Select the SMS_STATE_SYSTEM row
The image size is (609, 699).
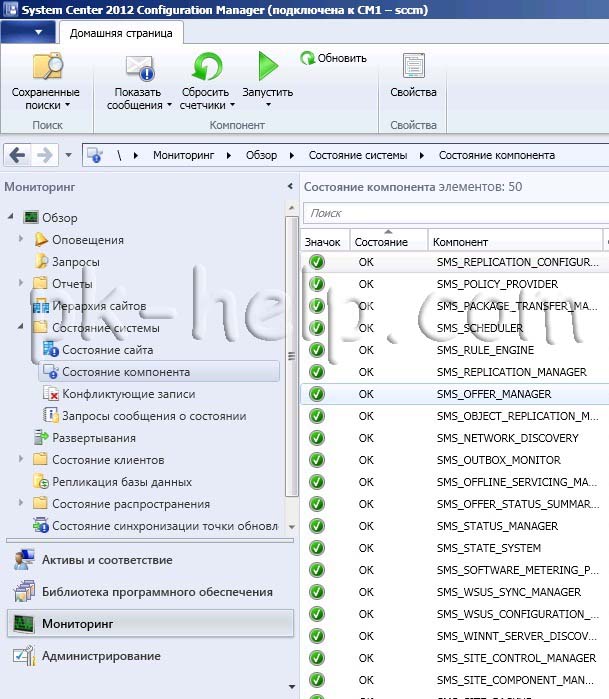point(455,548)
